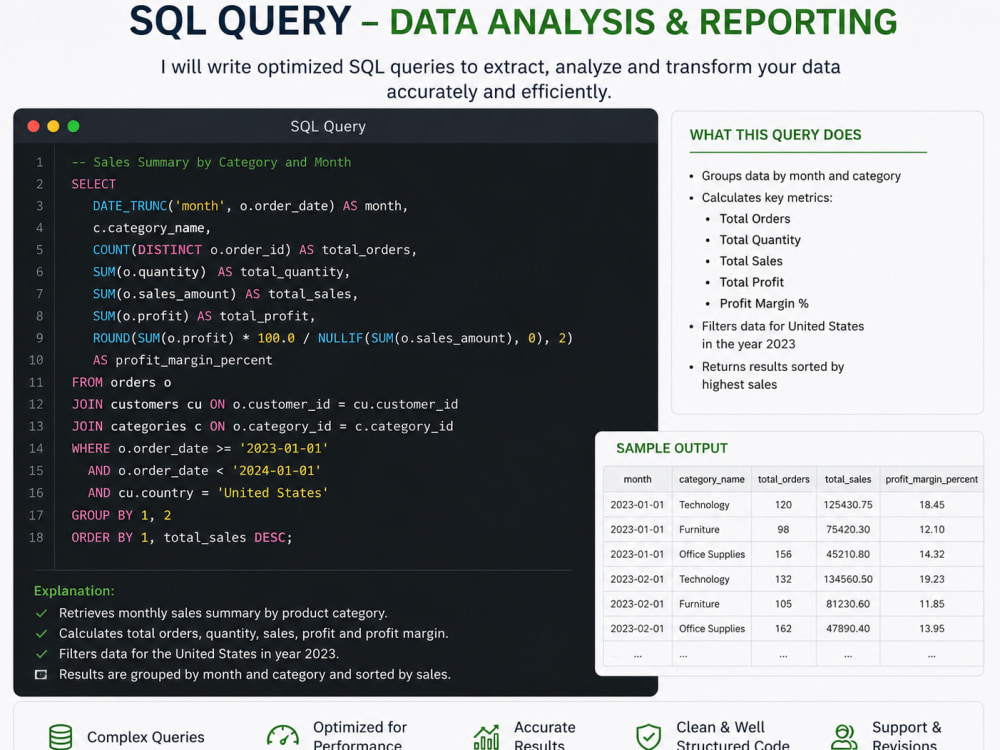
Task: Click 'JOIN customers cu' on line 12
Action: click(x=136, y=404)
